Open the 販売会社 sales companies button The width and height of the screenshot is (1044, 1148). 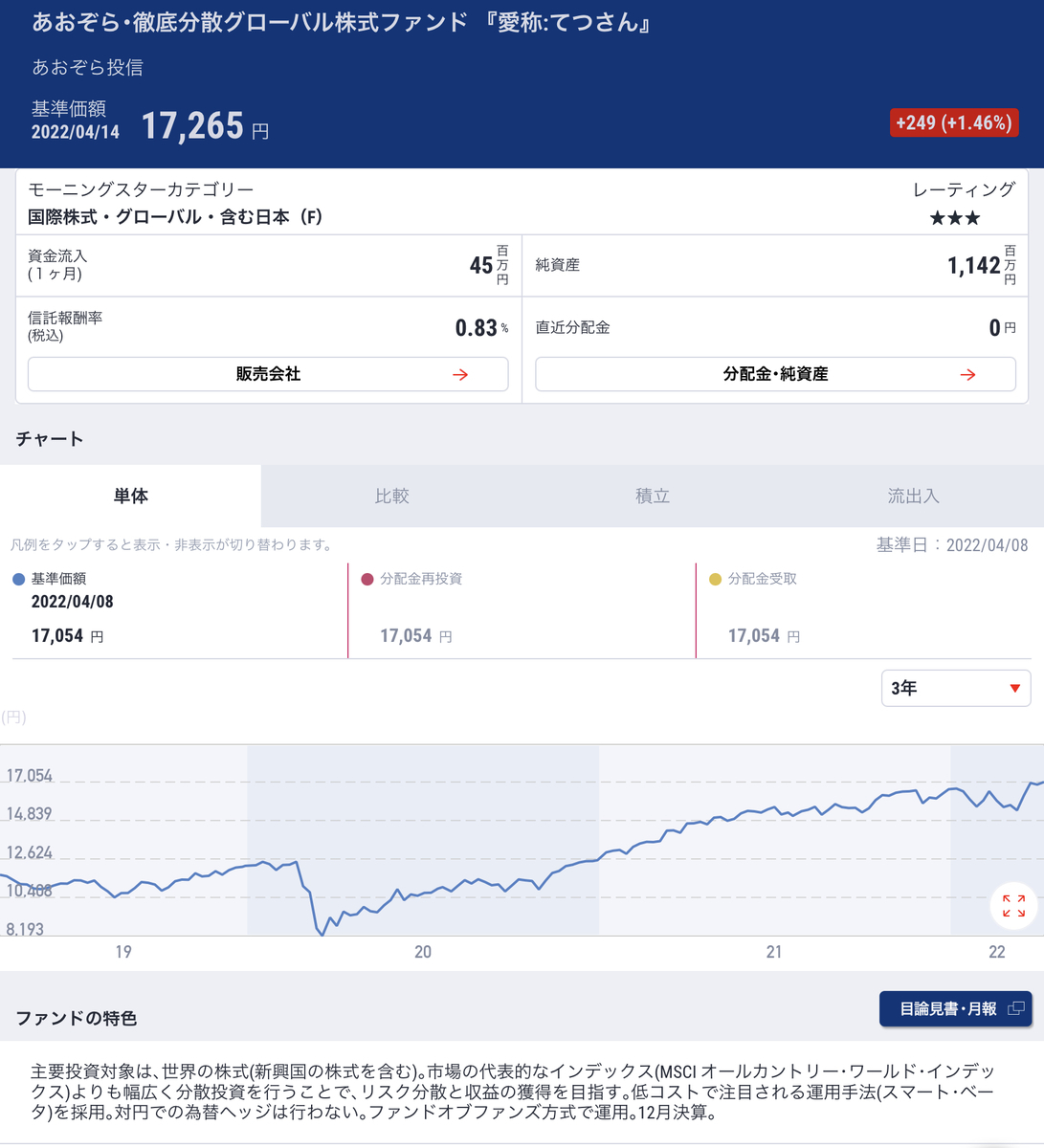[x=268, y=374]
